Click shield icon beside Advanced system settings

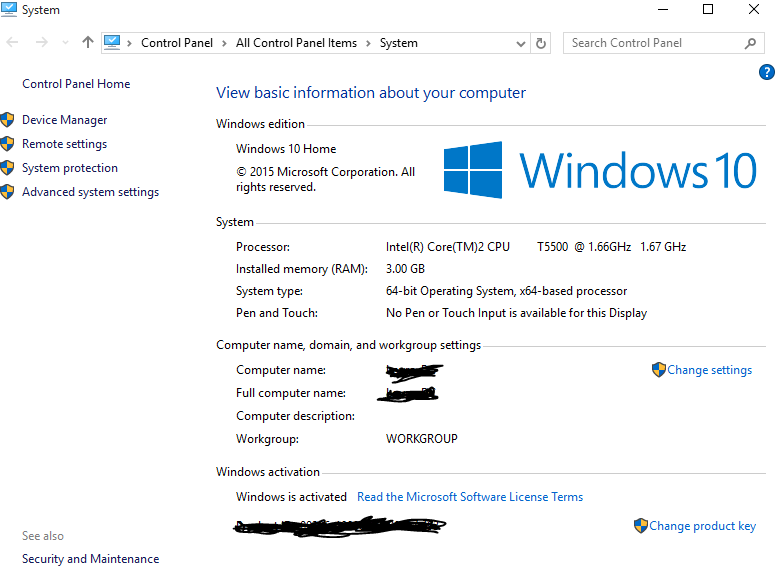click(x=7, y=192)
